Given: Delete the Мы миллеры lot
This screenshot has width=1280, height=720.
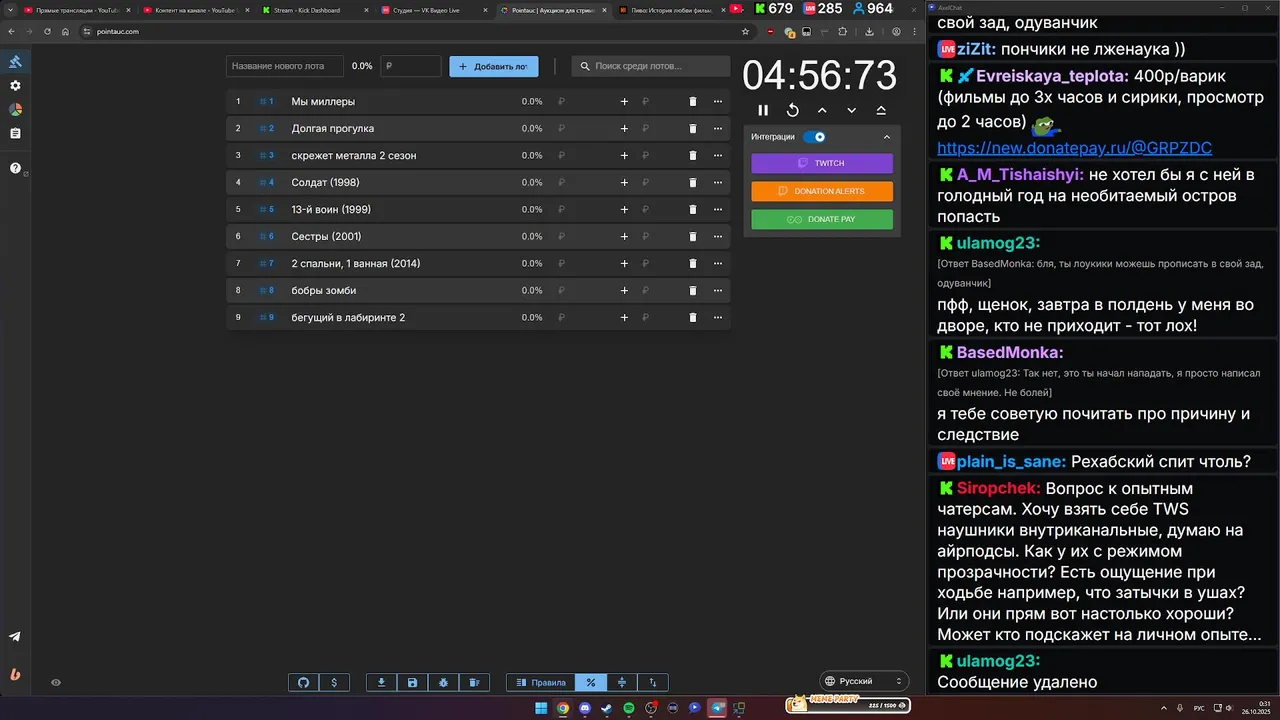Looking at the screenshot, I should (x=693, y=102).
